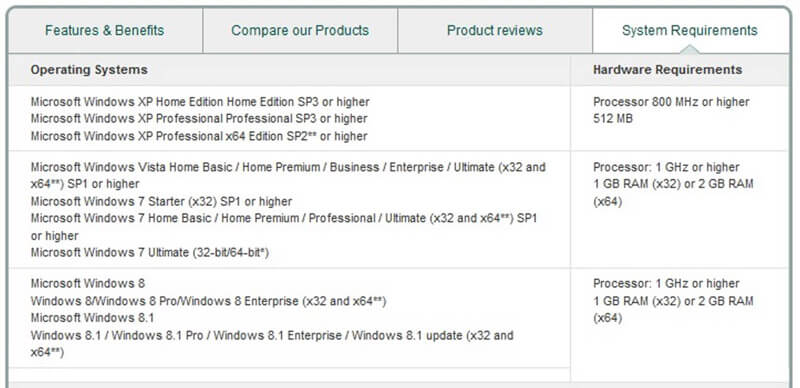
Task: Click the Processor 800 MHz or higher text
Action: [x=671, y=102]
